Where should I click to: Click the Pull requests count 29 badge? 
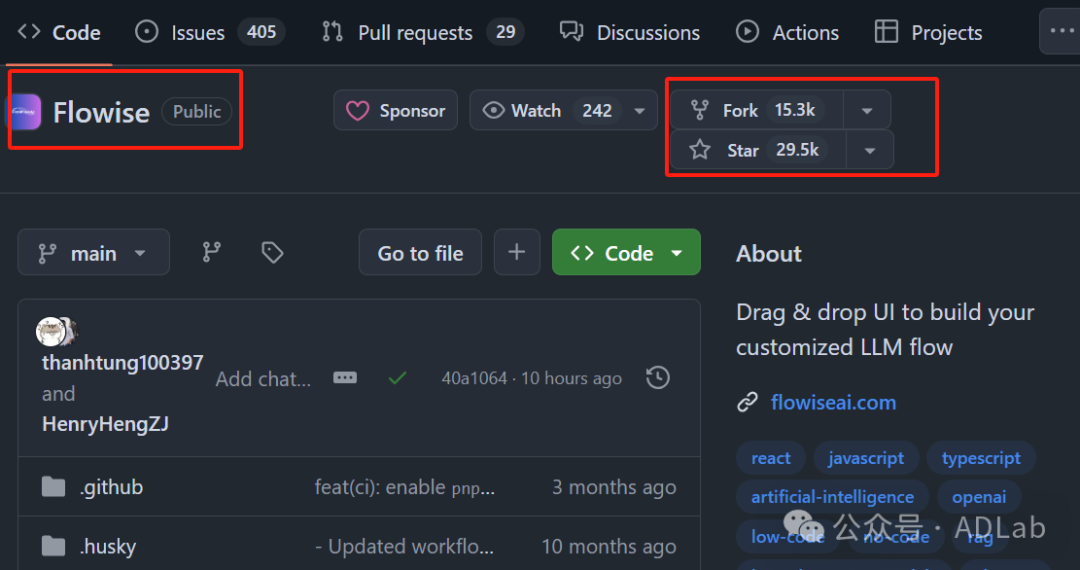(x=506, y=32)
